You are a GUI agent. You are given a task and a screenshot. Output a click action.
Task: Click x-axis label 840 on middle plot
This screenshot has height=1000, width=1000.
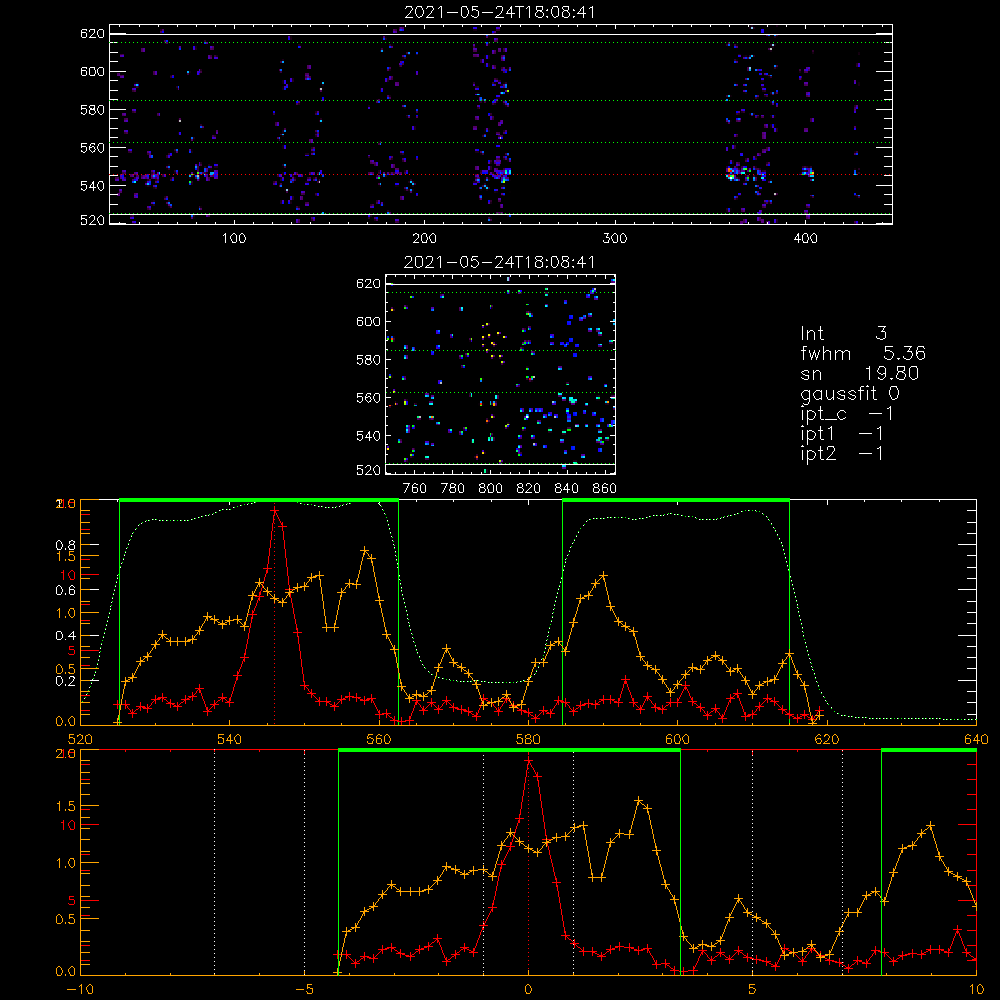click(x=566, y=489)
